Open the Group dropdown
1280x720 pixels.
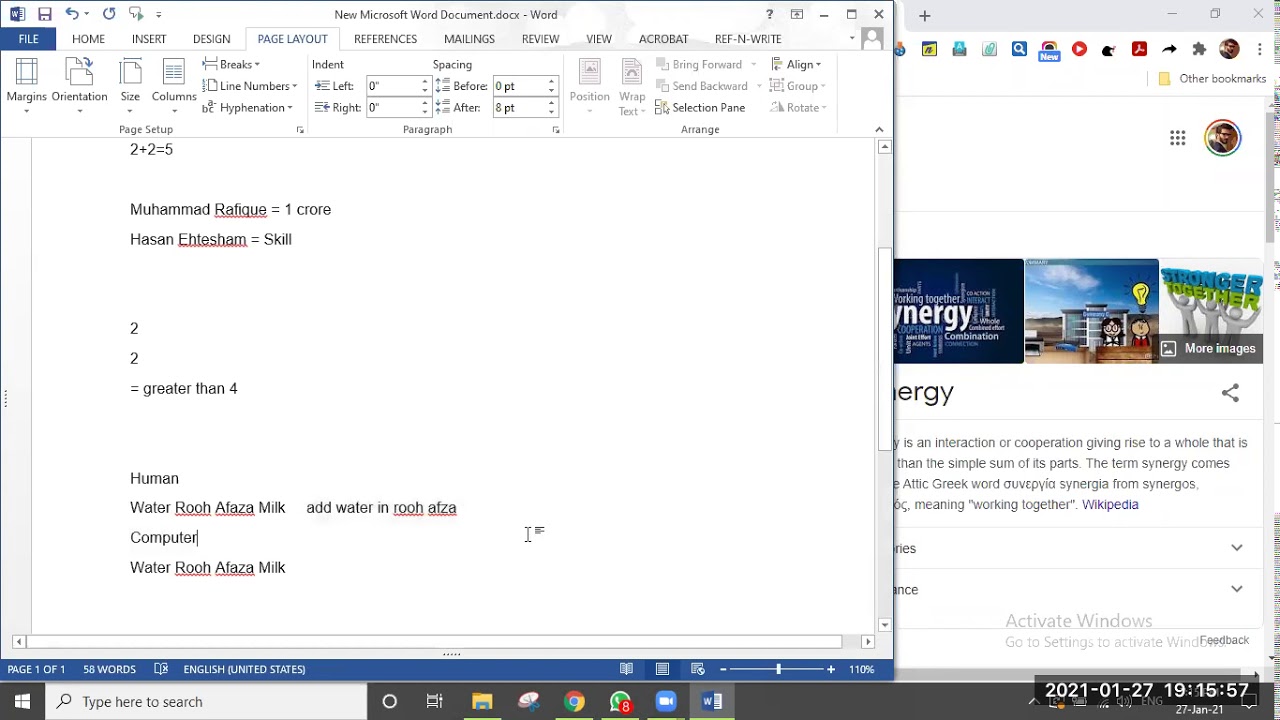[x=798, y=86]
